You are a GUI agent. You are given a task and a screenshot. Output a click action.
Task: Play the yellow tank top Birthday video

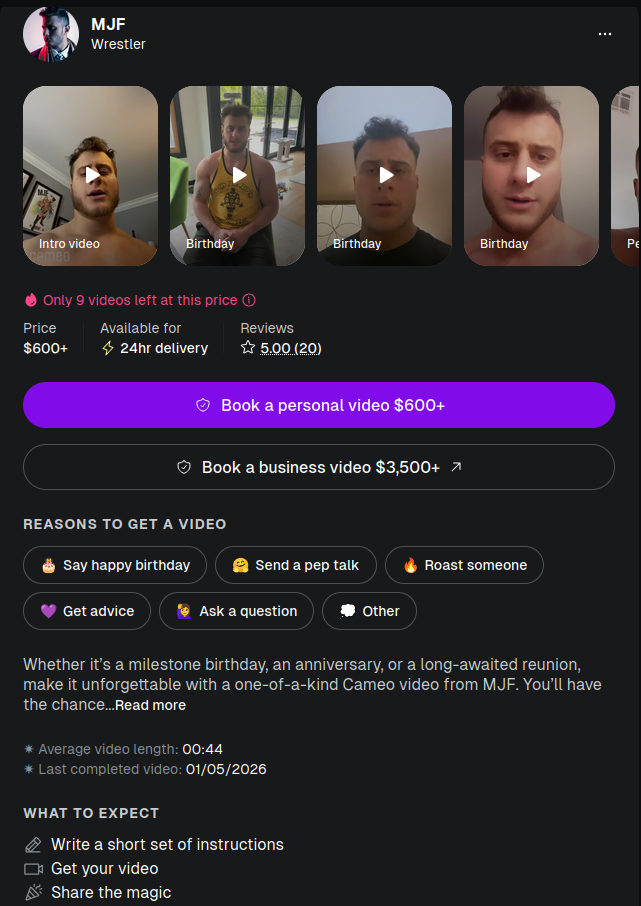pyautogui.click(x=237, y=176)
